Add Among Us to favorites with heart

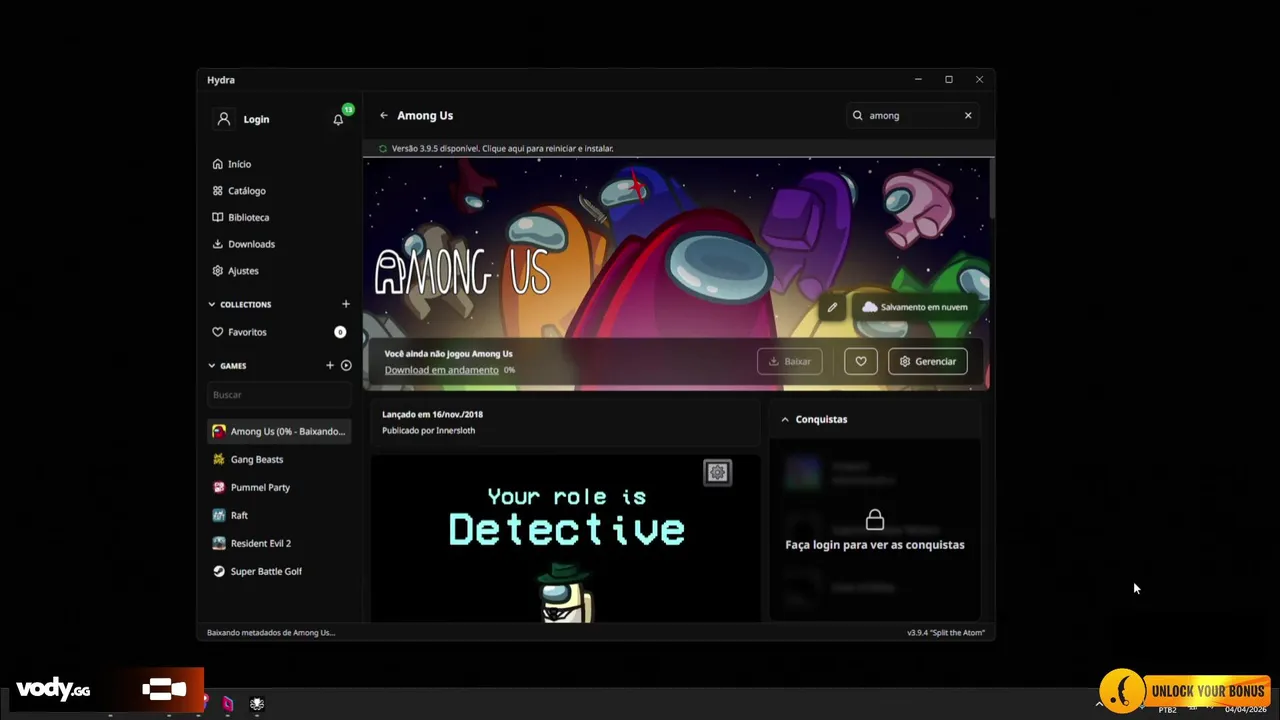pyautogui.click(x=860, y=362)
